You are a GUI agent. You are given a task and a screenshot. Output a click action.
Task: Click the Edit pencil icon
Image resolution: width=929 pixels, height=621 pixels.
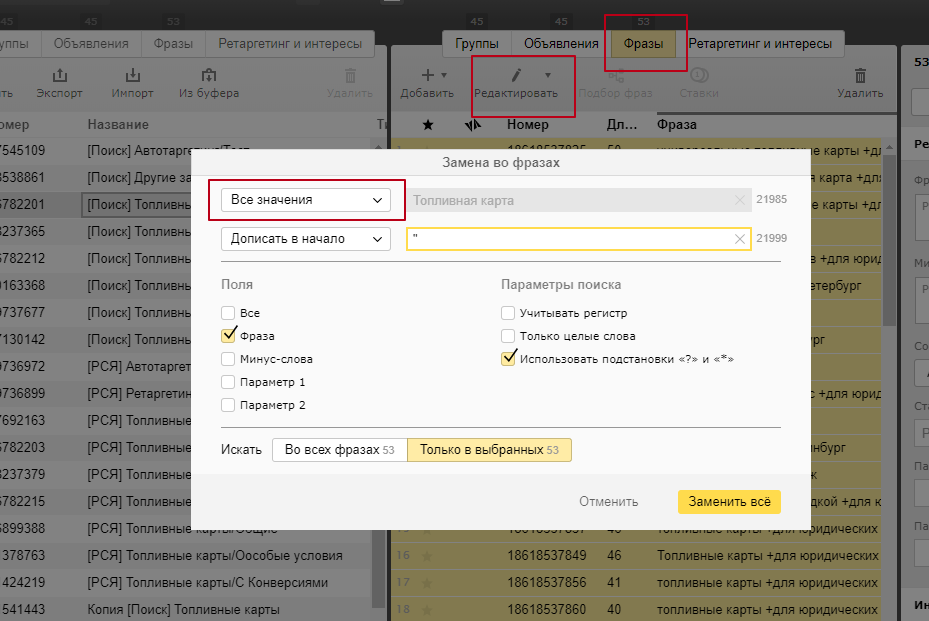(517, 76)
